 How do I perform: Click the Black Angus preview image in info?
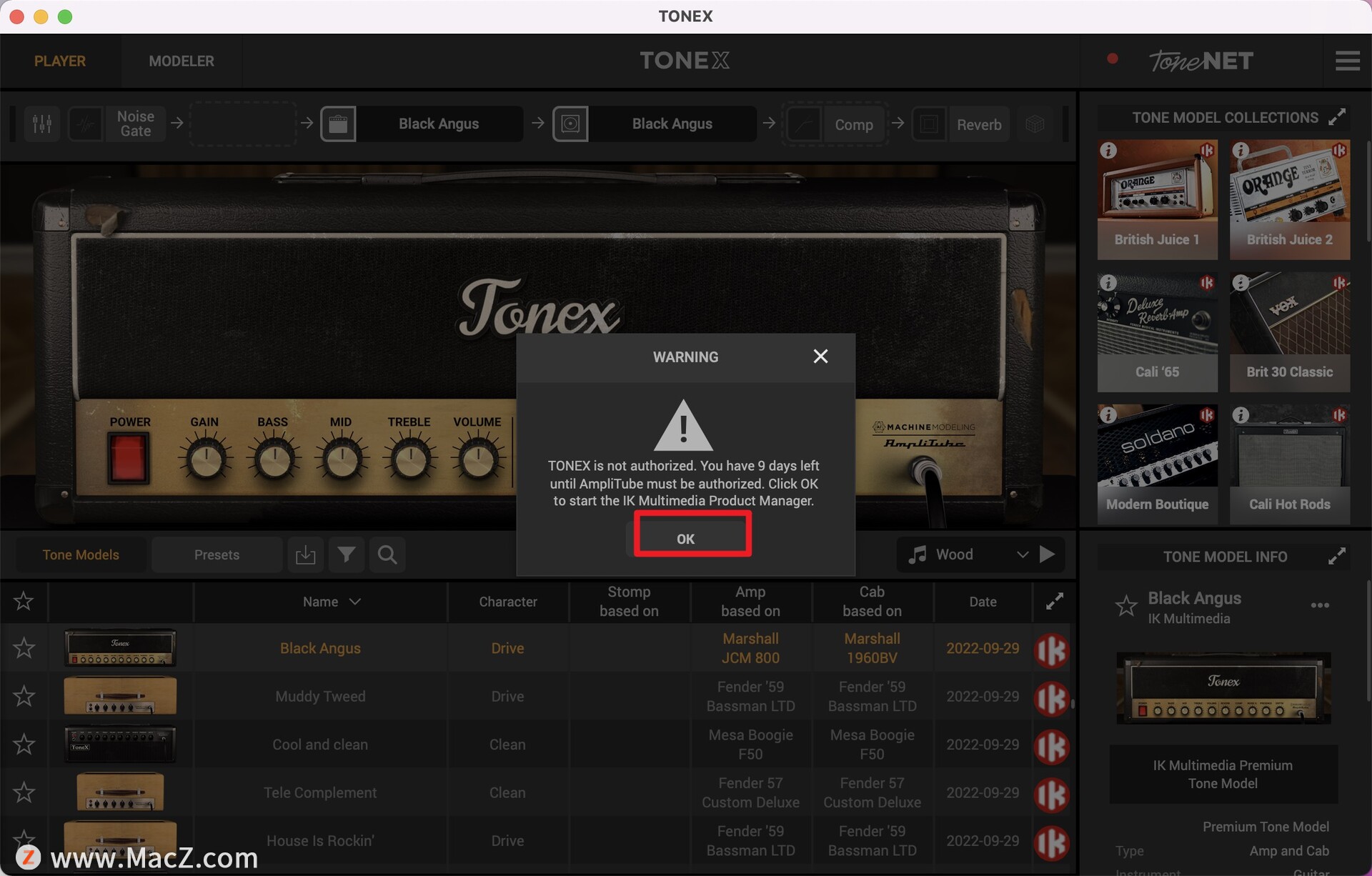point(1223,687)
